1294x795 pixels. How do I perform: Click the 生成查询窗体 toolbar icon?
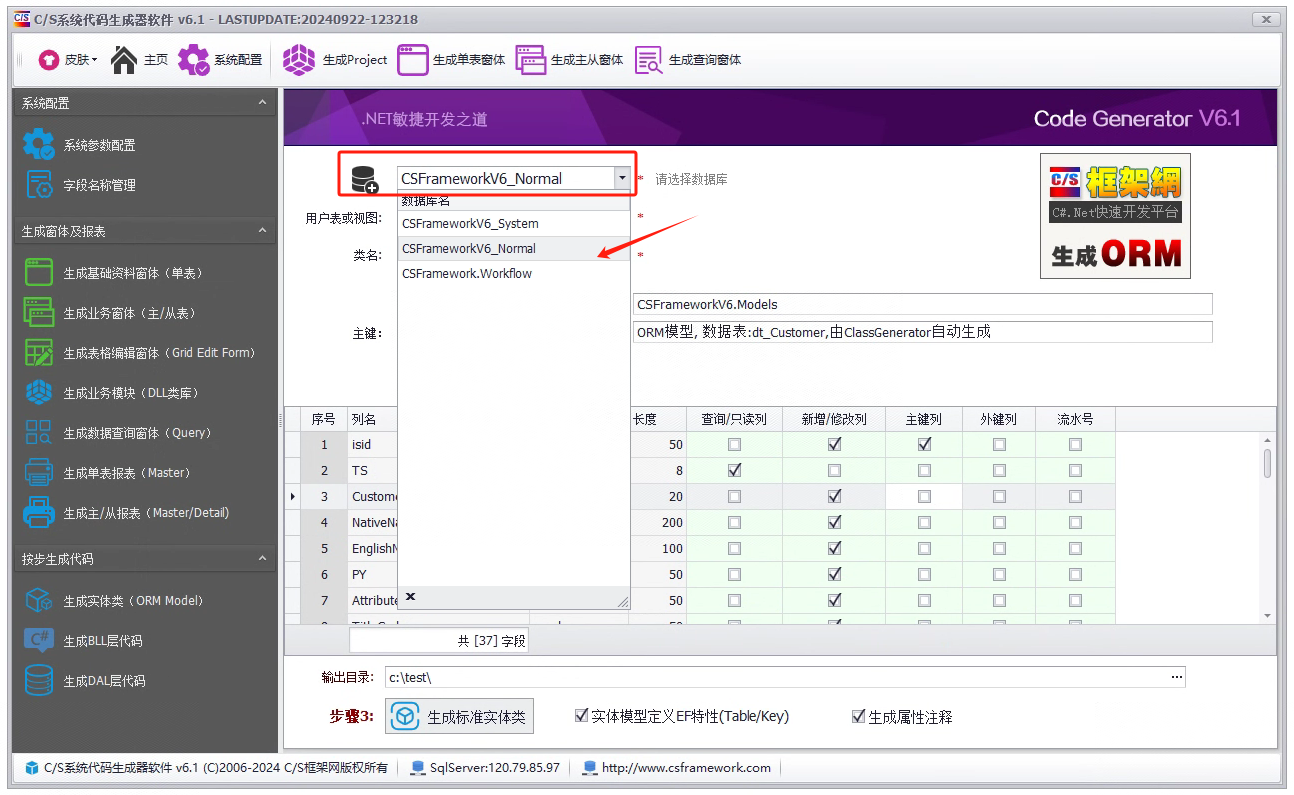649,60
